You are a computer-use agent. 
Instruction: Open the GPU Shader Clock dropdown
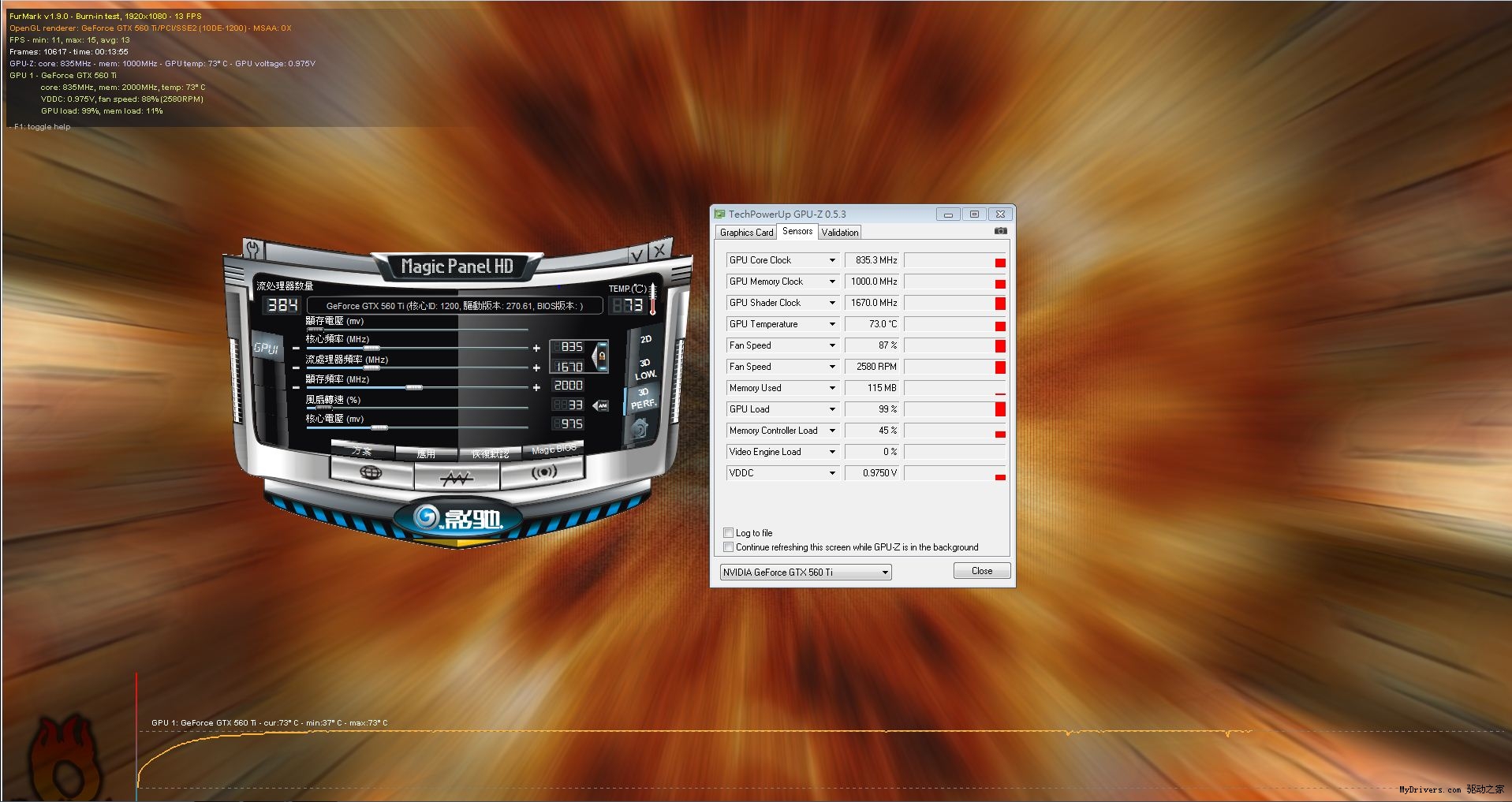tap(782, 303)
